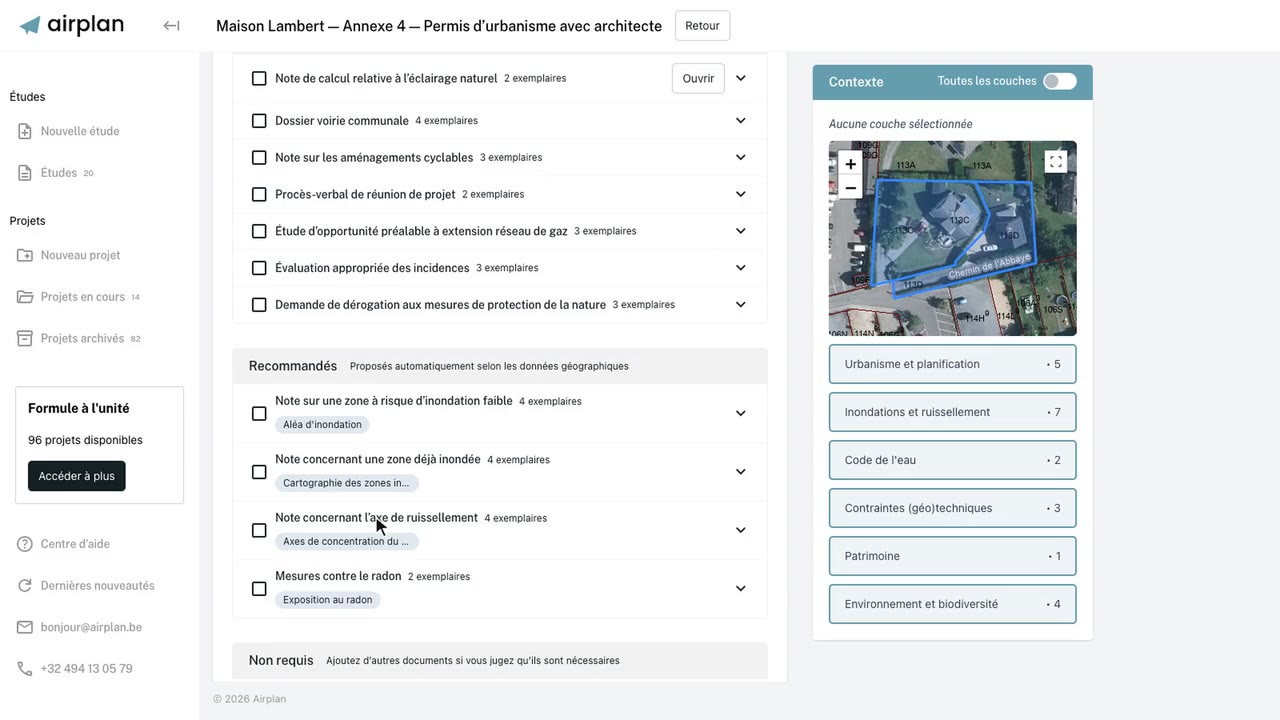Check Note sur les aménagements cyclables
1280x720 pixels.
point(259,158)
